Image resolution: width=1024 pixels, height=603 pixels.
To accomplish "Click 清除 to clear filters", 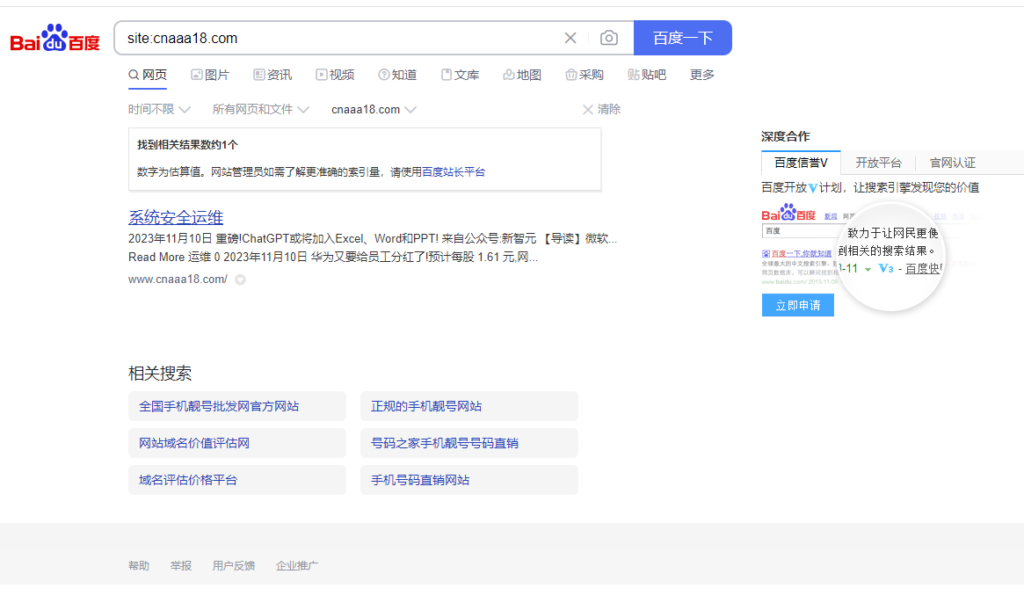I will [601, 110].
